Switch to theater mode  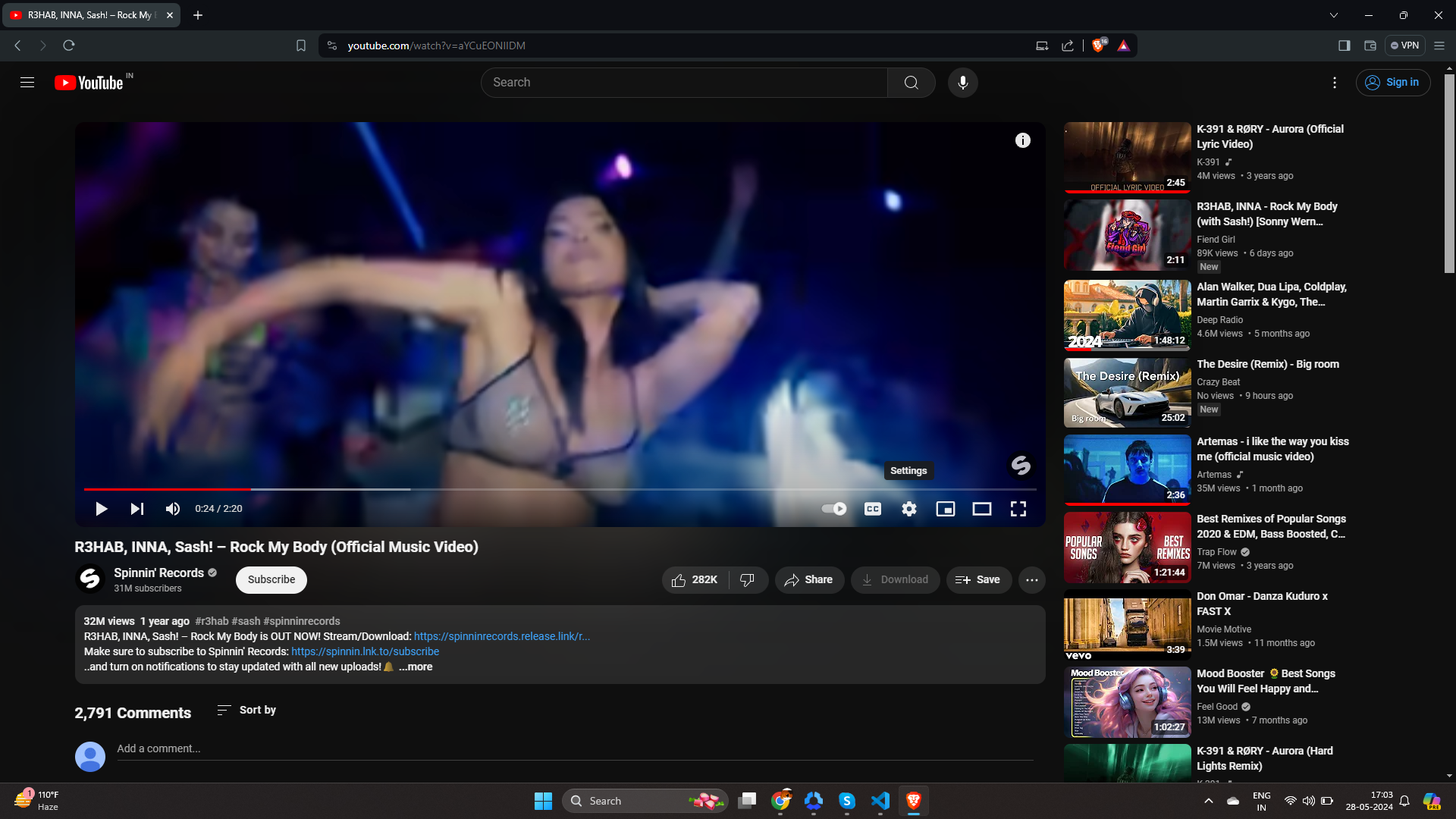(x=982, y=509)
